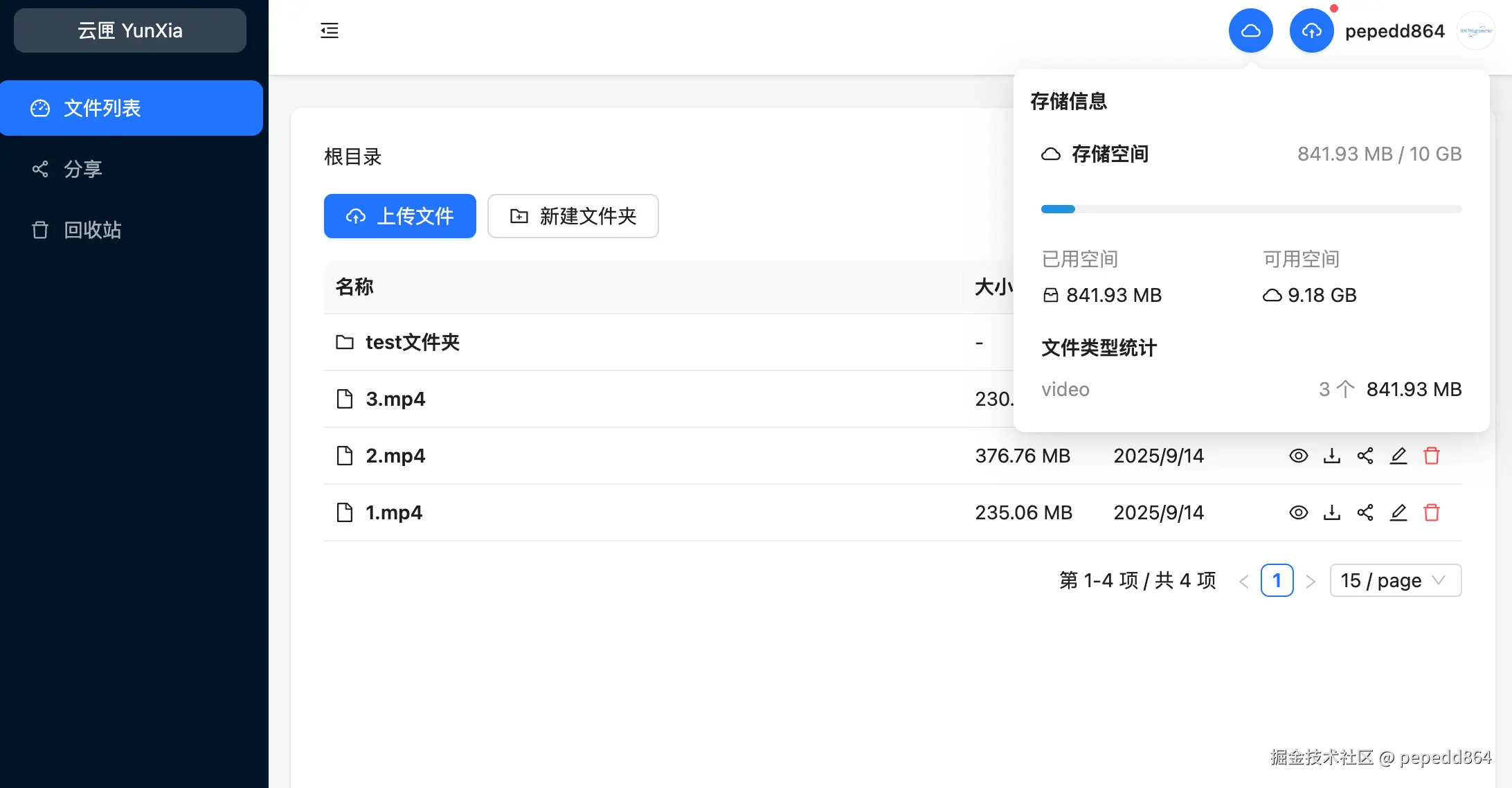
Task: Delete the 2.mp4 file
Action: (1431, 456)
